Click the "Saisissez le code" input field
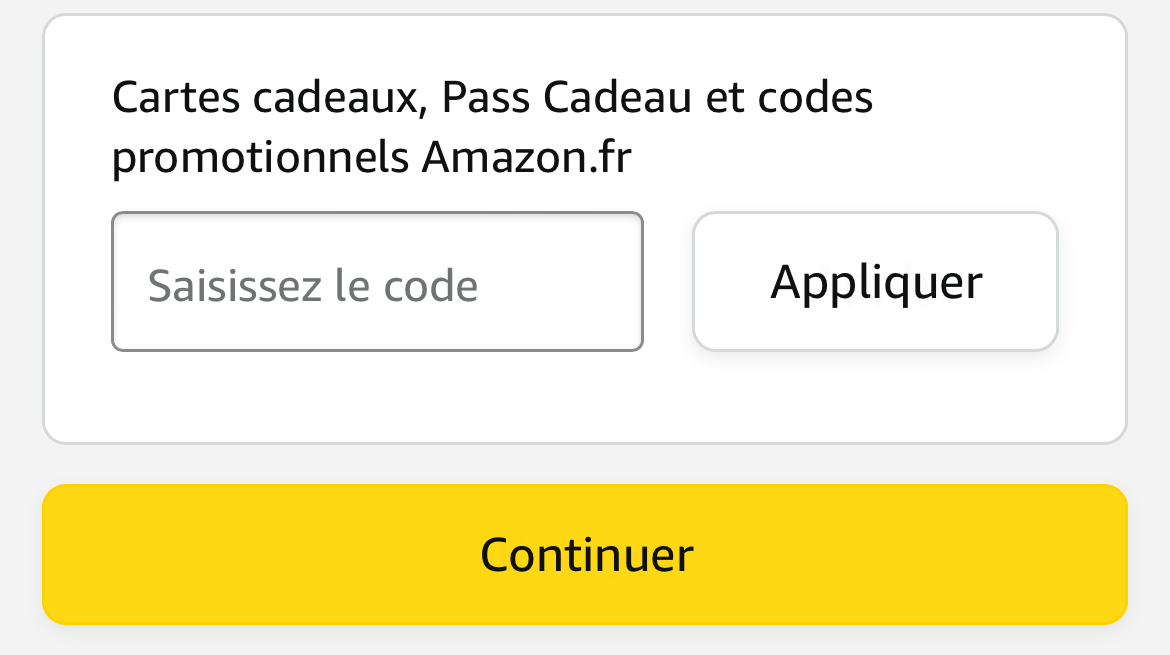Screen dimensions: 1170x655 377,282
